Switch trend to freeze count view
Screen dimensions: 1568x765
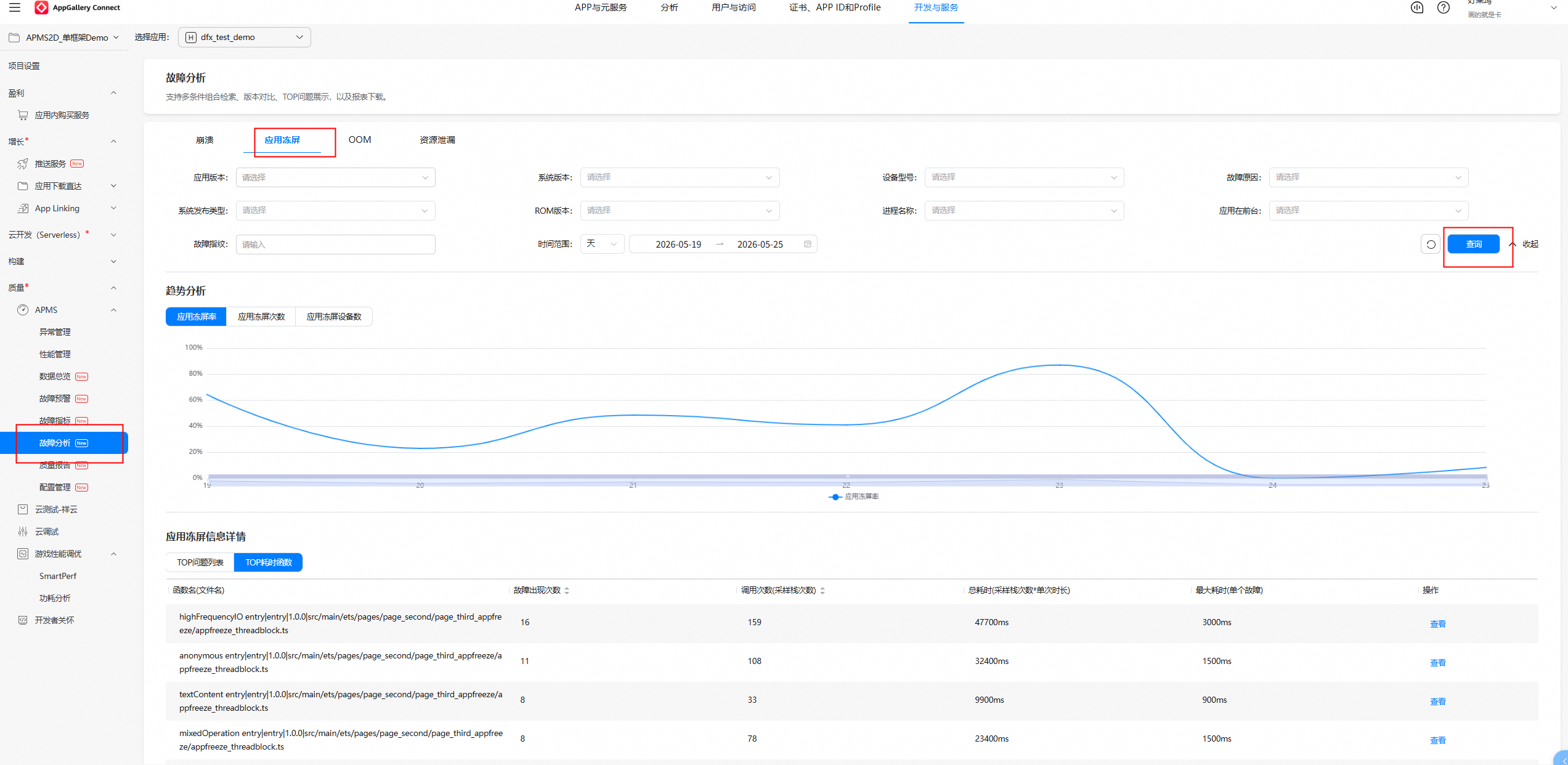261,317
